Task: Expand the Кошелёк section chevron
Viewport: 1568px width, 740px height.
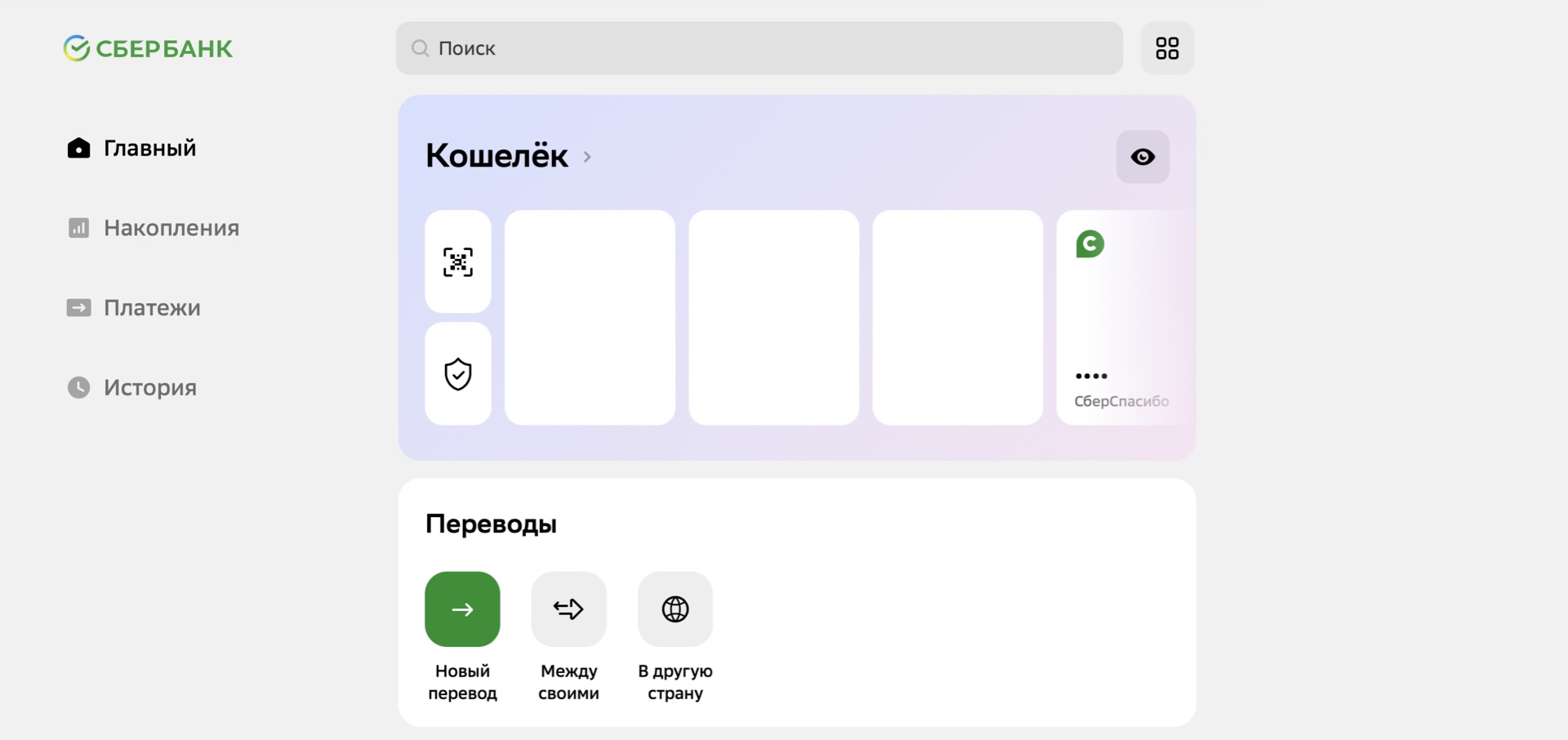Action: click(x=587, y=157)
